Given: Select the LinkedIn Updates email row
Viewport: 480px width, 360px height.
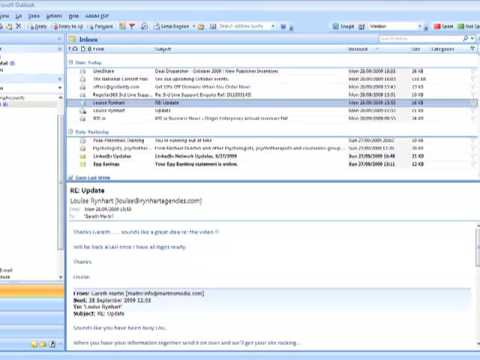Looking at the screenshot, I should click(272, 156).
